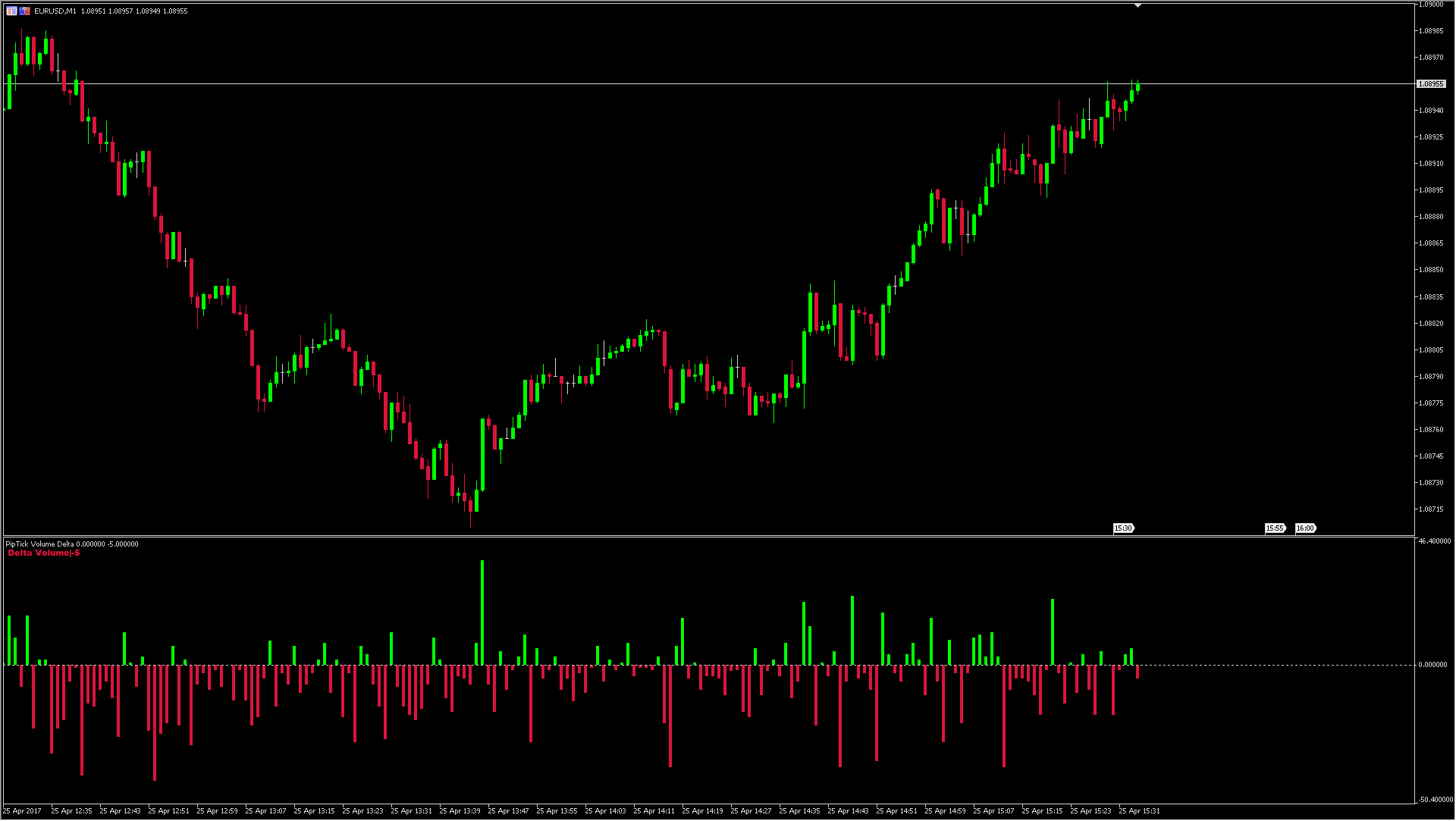This screenshot has height=821, width=1456.
Task: Click the 1.08850 price axis label
Action: (x=1431, y=270)
